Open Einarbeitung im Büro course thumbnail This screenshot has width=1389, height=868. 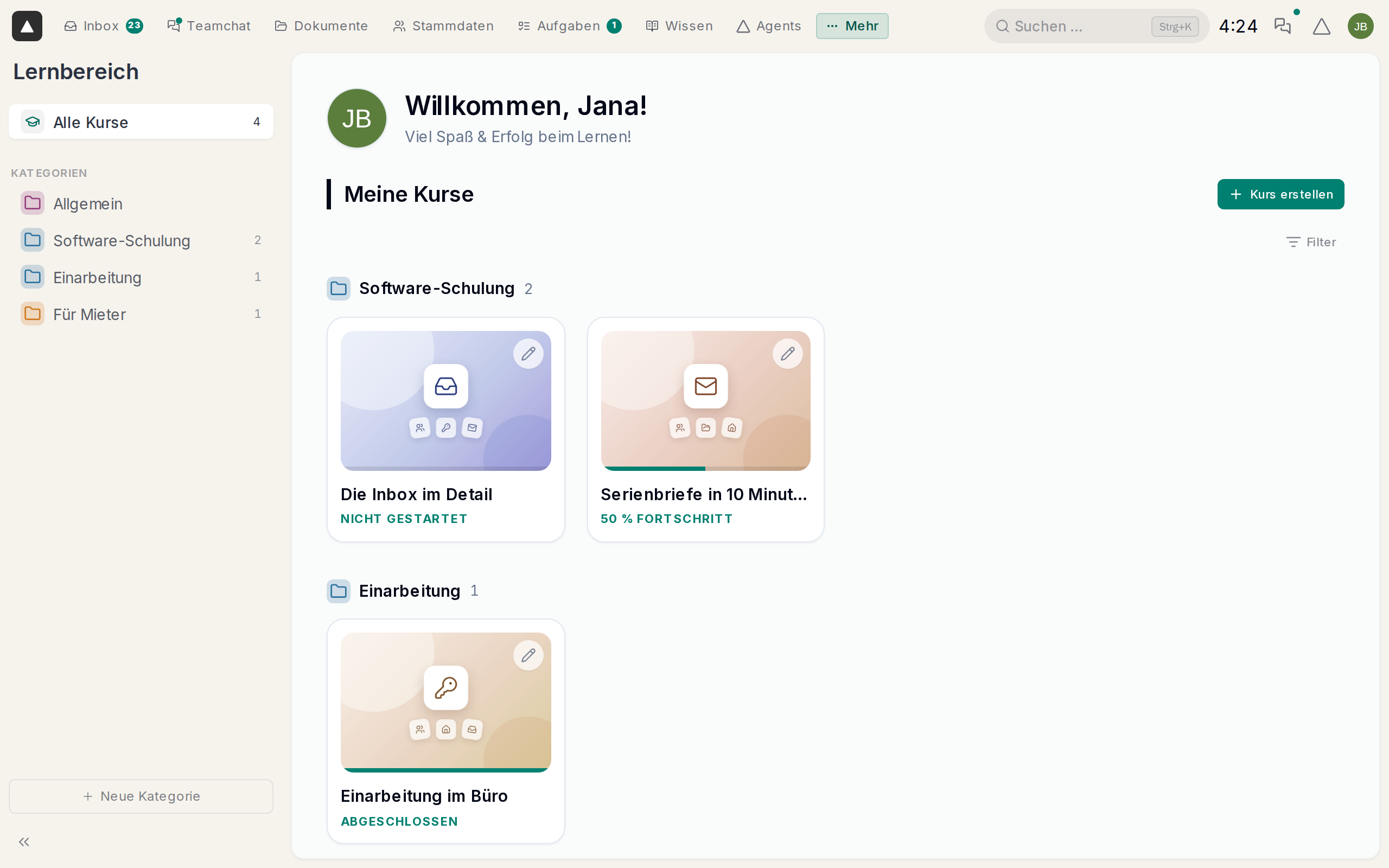coord(445,702)
